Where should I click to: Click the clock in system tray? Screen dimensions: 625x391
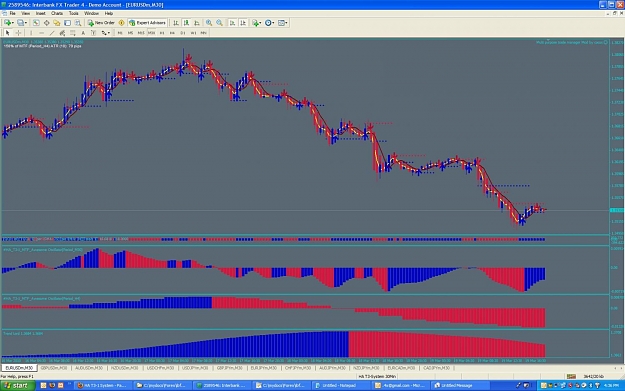(611, 385)
